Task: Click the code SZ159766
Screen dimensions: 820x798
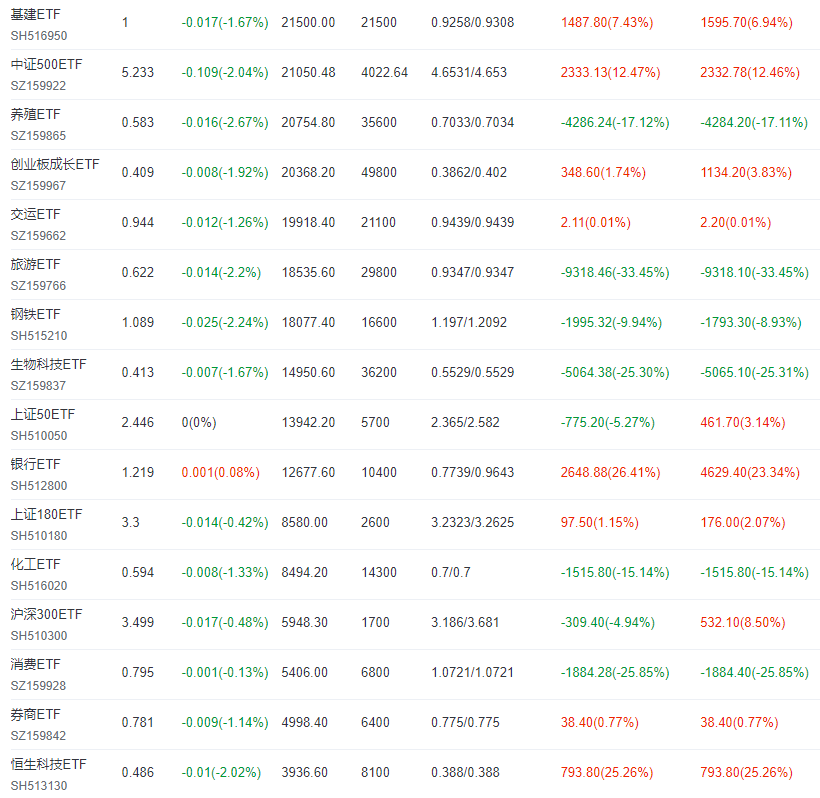Action: pyautogui.click(x=39, y=286)
